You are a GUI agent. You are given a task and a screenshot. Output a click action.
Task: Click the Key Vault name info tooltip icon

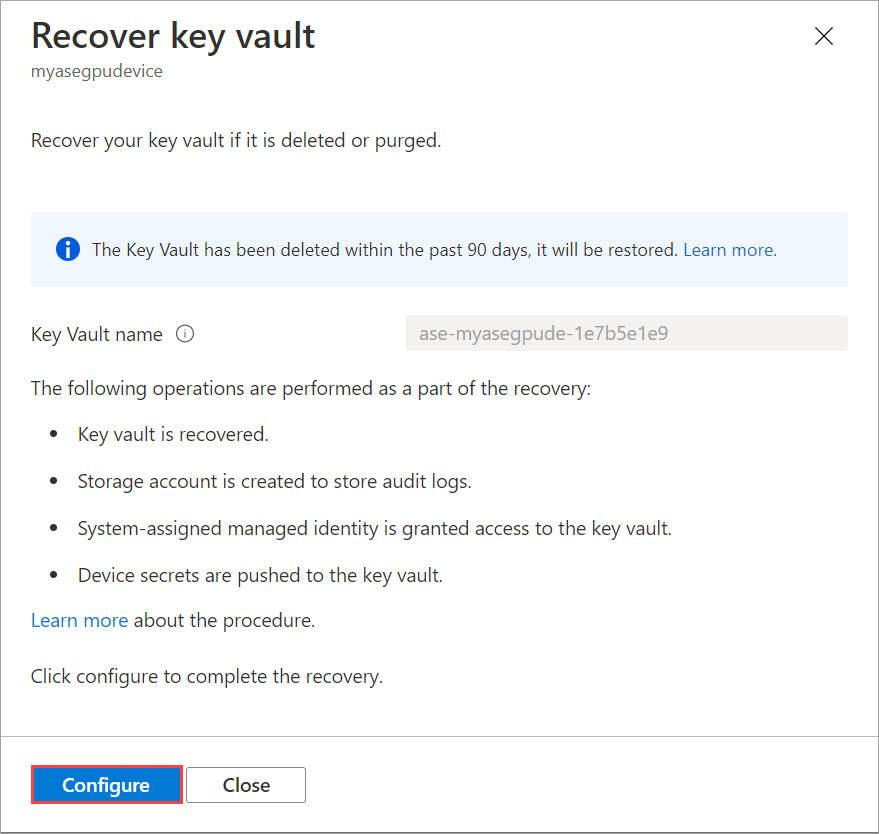click(185, 334)
